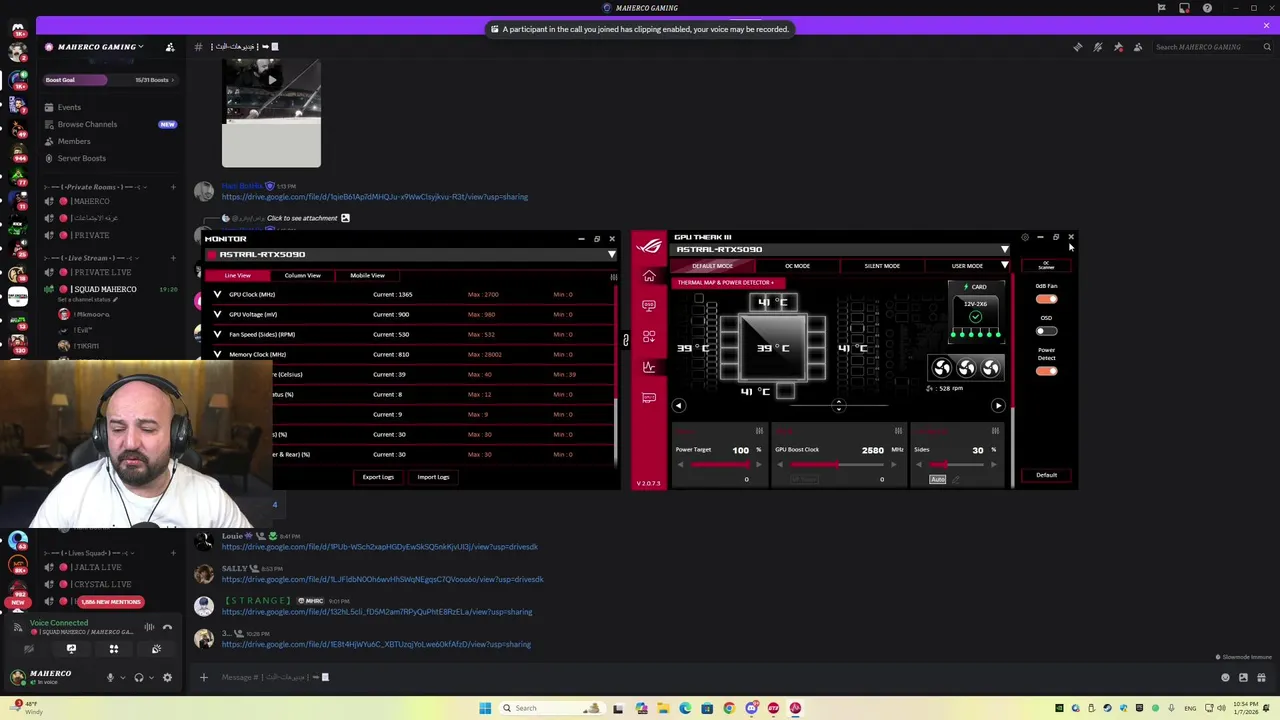Open OSD settings icon in GPU Tweak sidebar

[649, 306]
